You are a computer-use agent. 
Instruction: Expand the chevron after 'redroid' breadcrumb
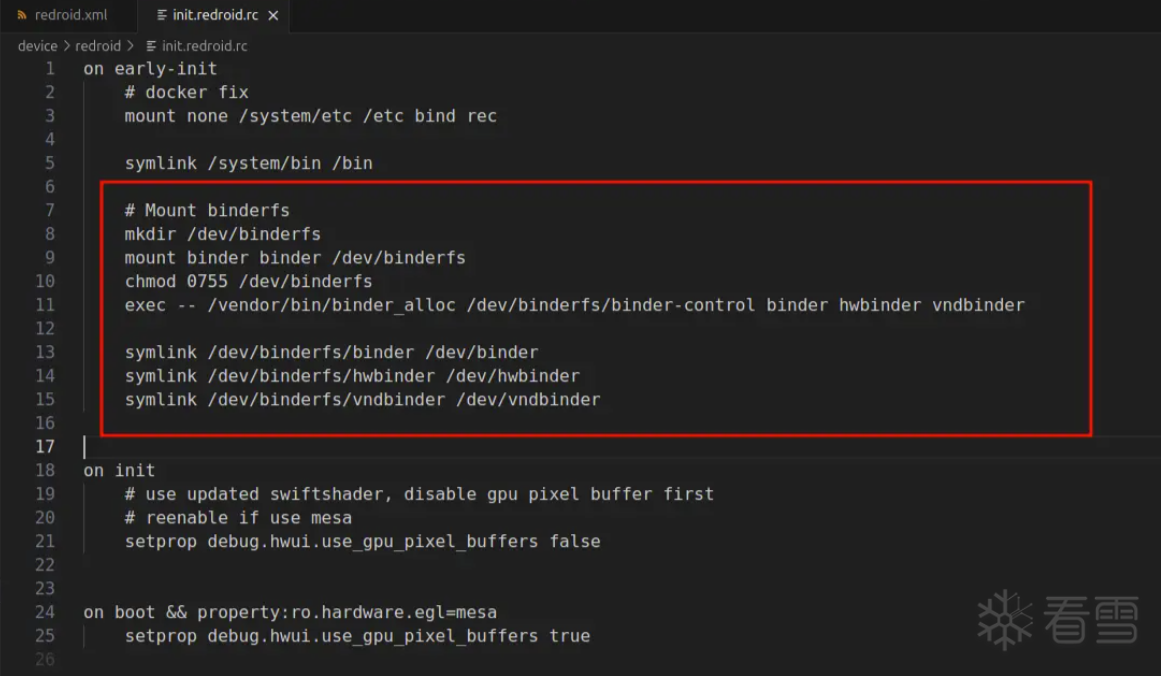point(131,46)
